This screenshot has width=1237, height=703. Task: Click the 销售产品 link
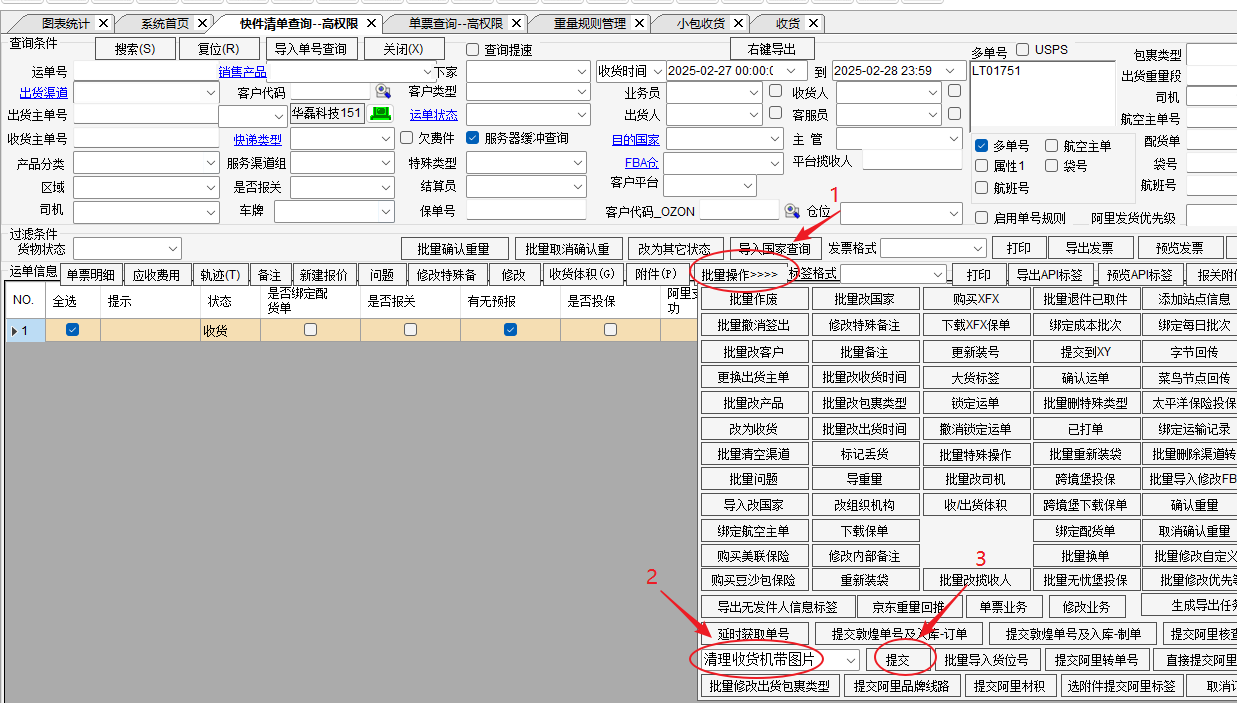243,72
